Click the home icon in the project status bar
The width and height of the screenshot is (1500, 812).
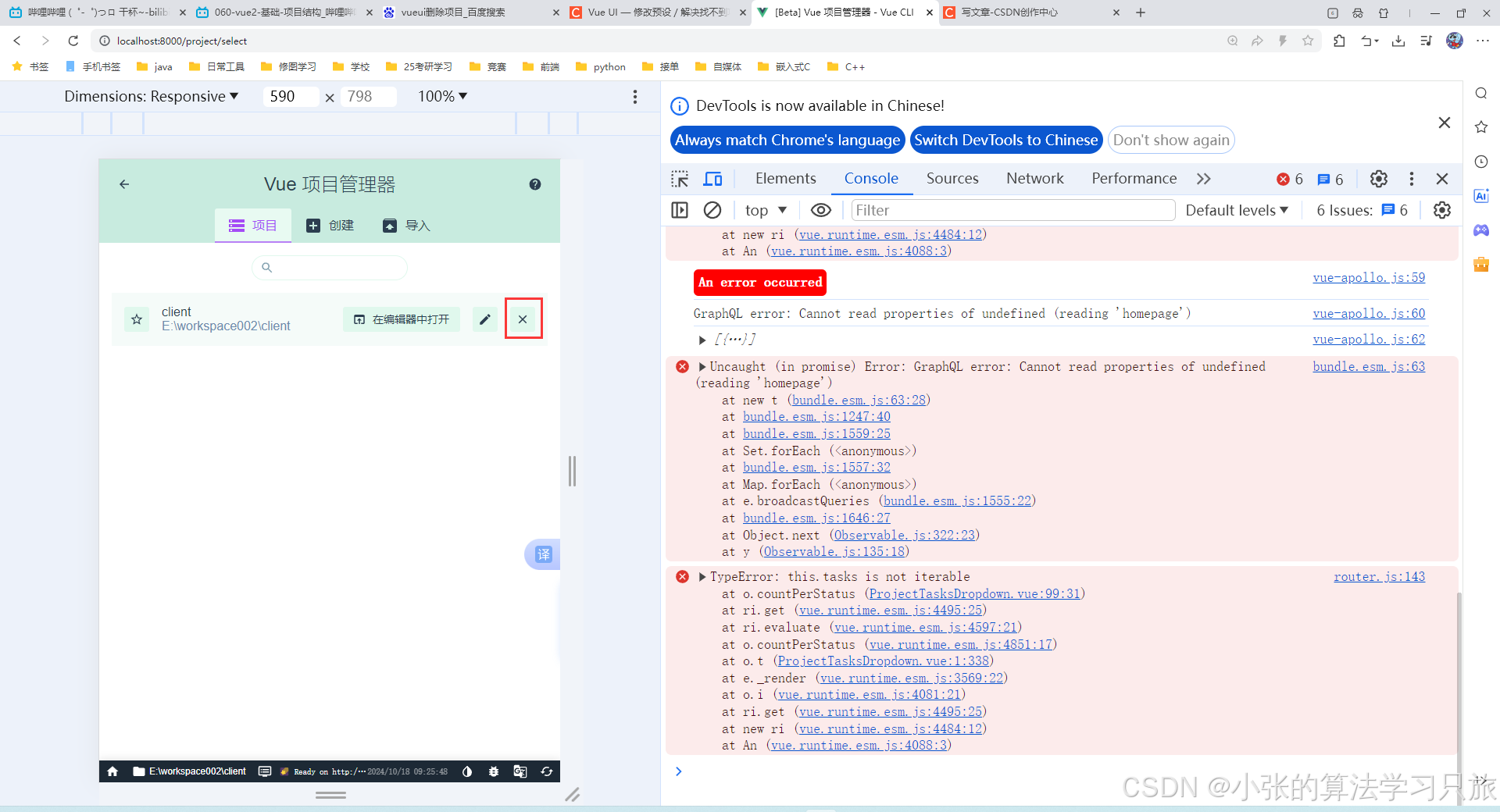[112, 771]
